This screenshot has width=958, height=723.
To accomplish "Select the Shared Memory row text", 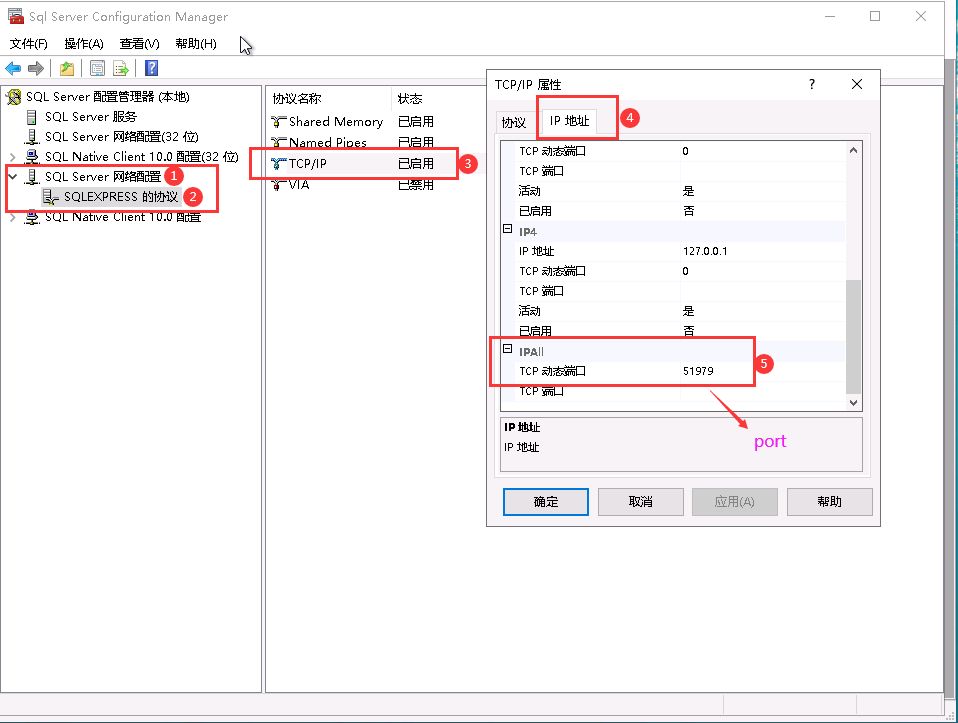I will coord(336,122).
